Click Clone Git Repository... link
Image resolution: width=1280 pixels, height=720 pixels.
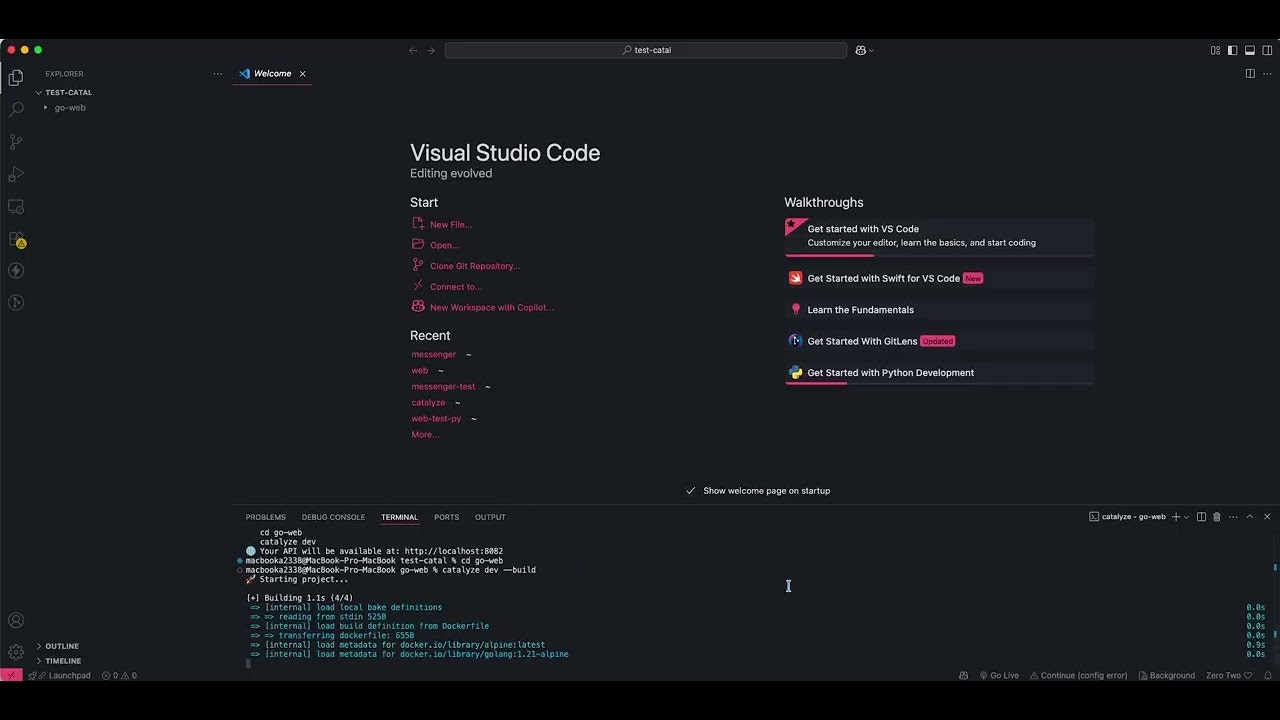[x=475, y=266]
